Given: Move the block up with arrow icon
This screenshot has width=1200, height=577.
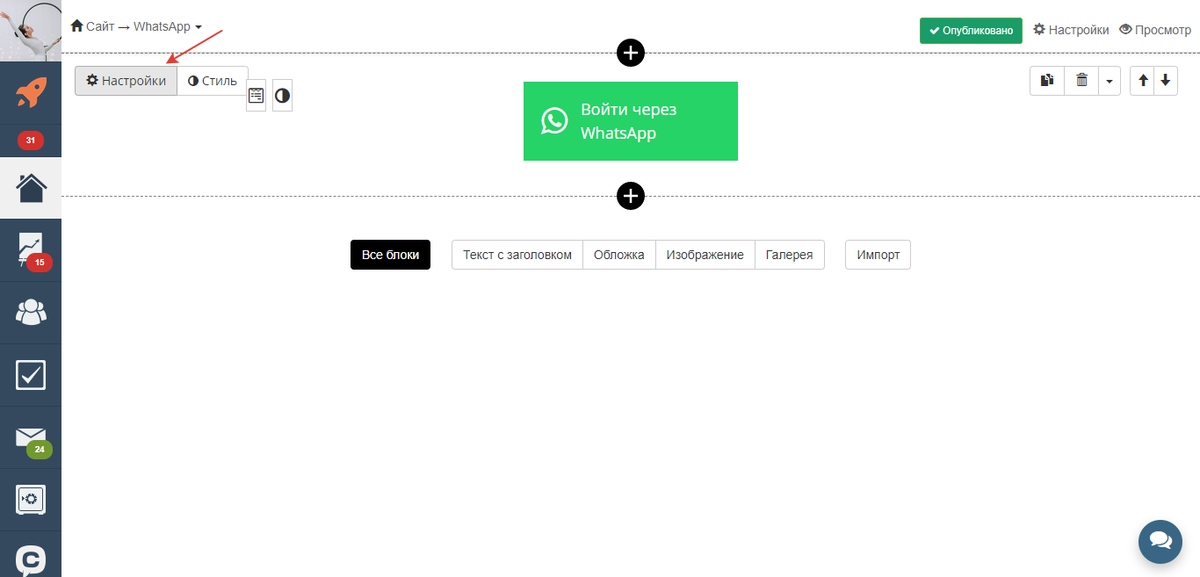Looking at the screenshot, I should (x=1142, y=81).
